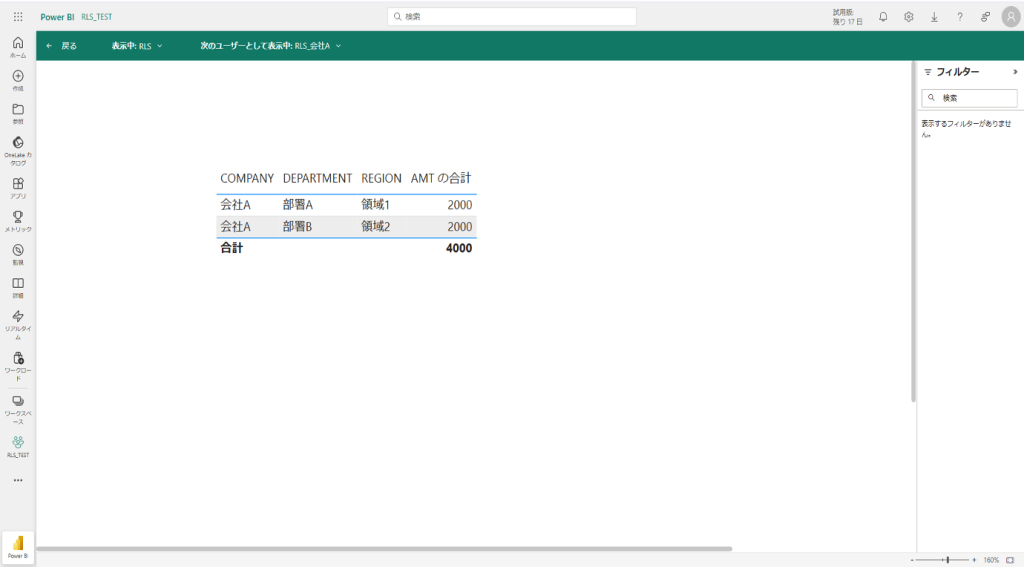The height and width of the screenshot is (567, 1024).
Task: Open リアルタイム in the left navigation
Action: [18, 323]
